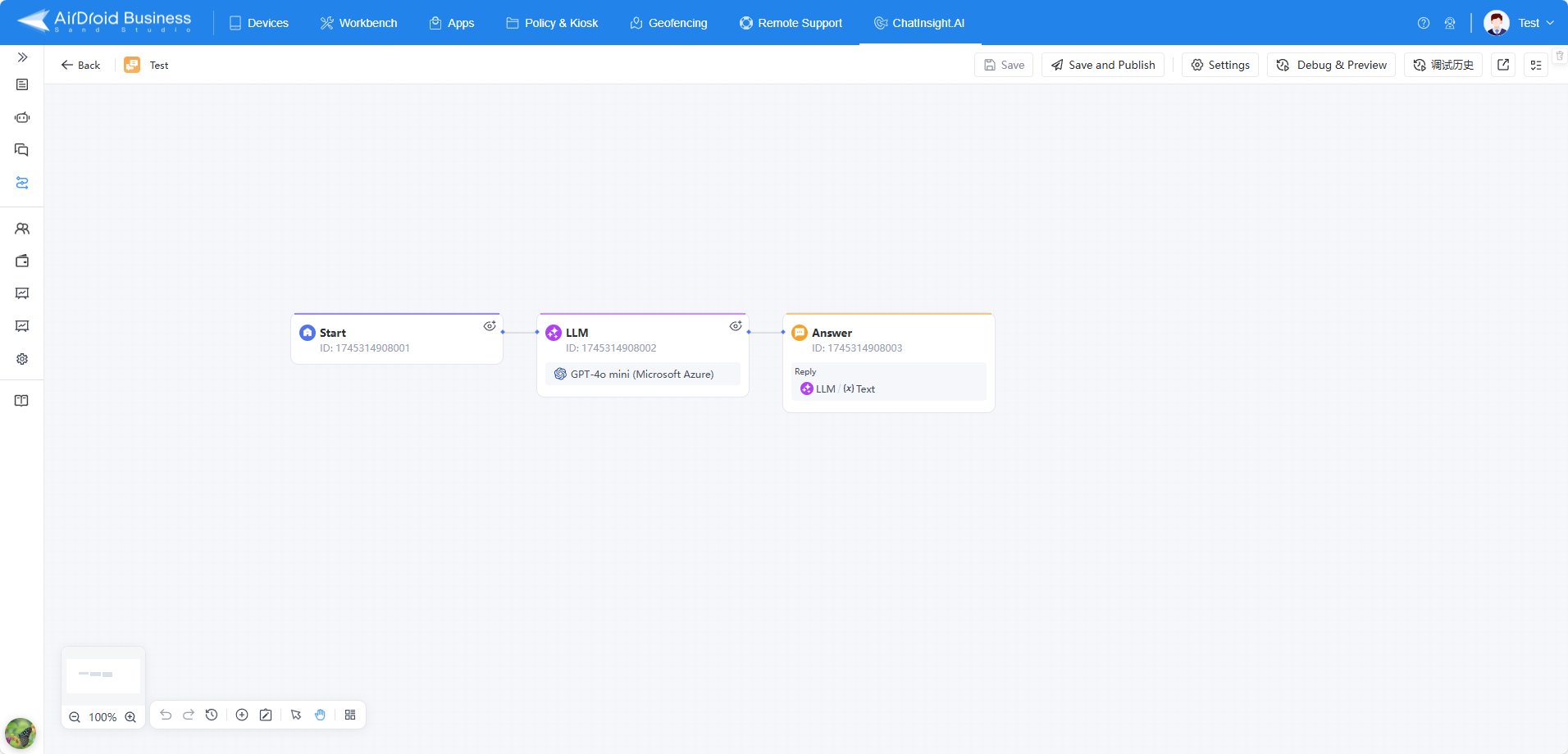Open the 调试历史 debug history button
The width and height of the screenshot is (1568, 754).
pos(1443,65)
